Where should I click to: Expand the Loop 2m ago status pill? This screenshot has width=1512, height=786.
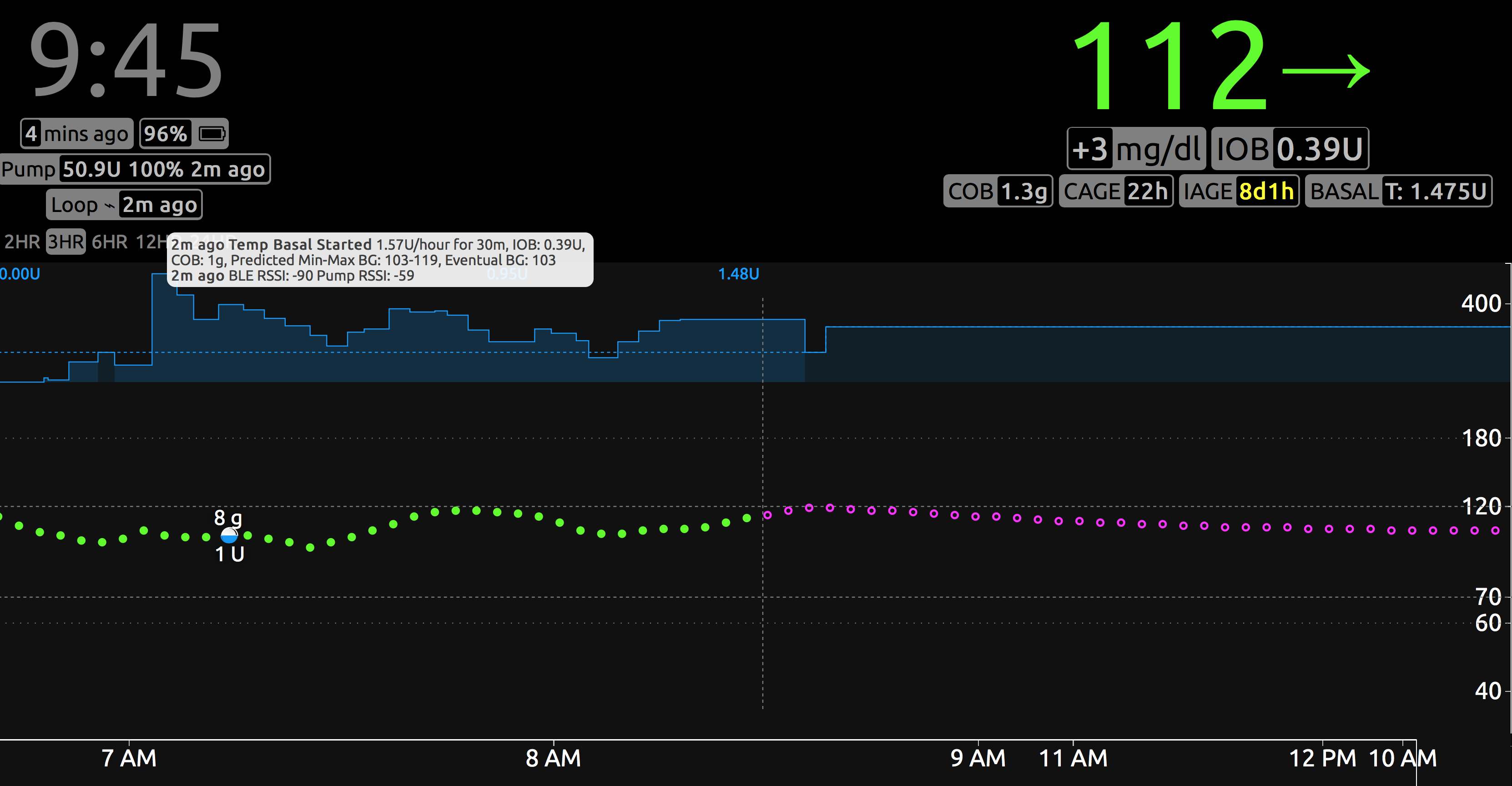125,205
